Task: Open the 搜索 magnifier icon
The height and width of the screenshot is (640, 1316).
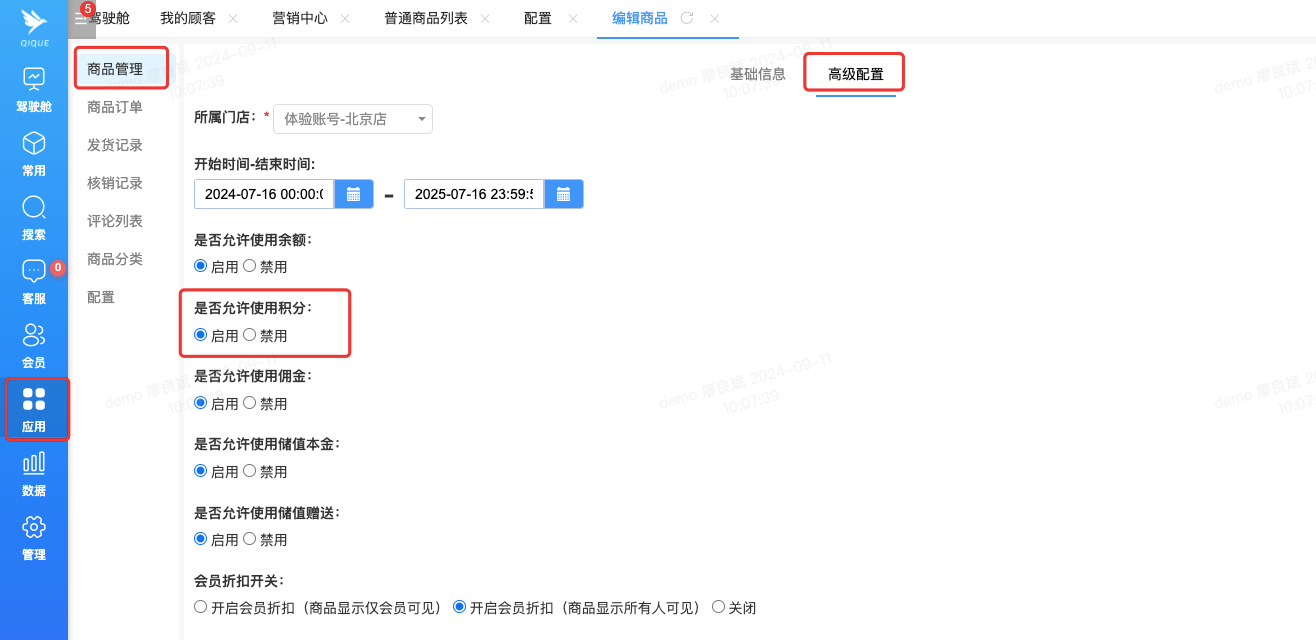Action: coord(34,216)
